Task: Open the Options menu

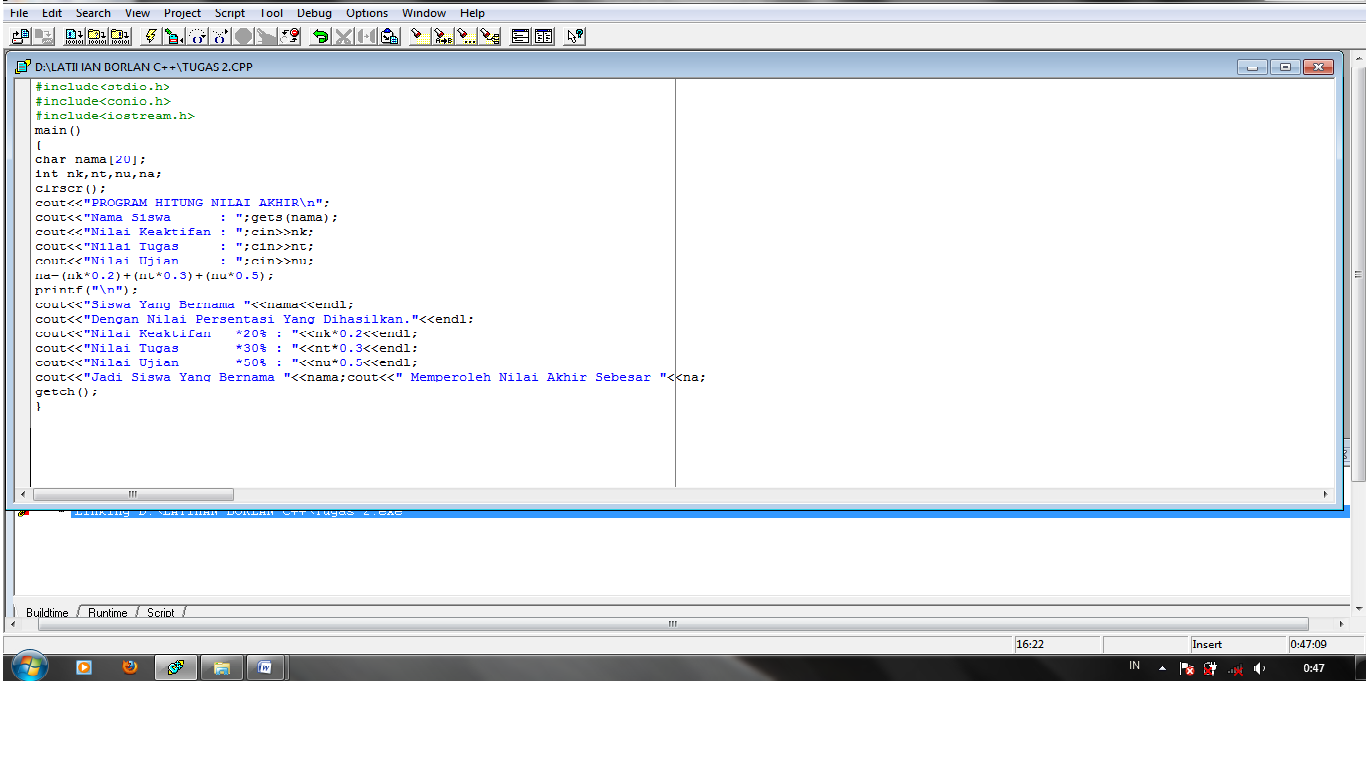Action: (367, 13)
